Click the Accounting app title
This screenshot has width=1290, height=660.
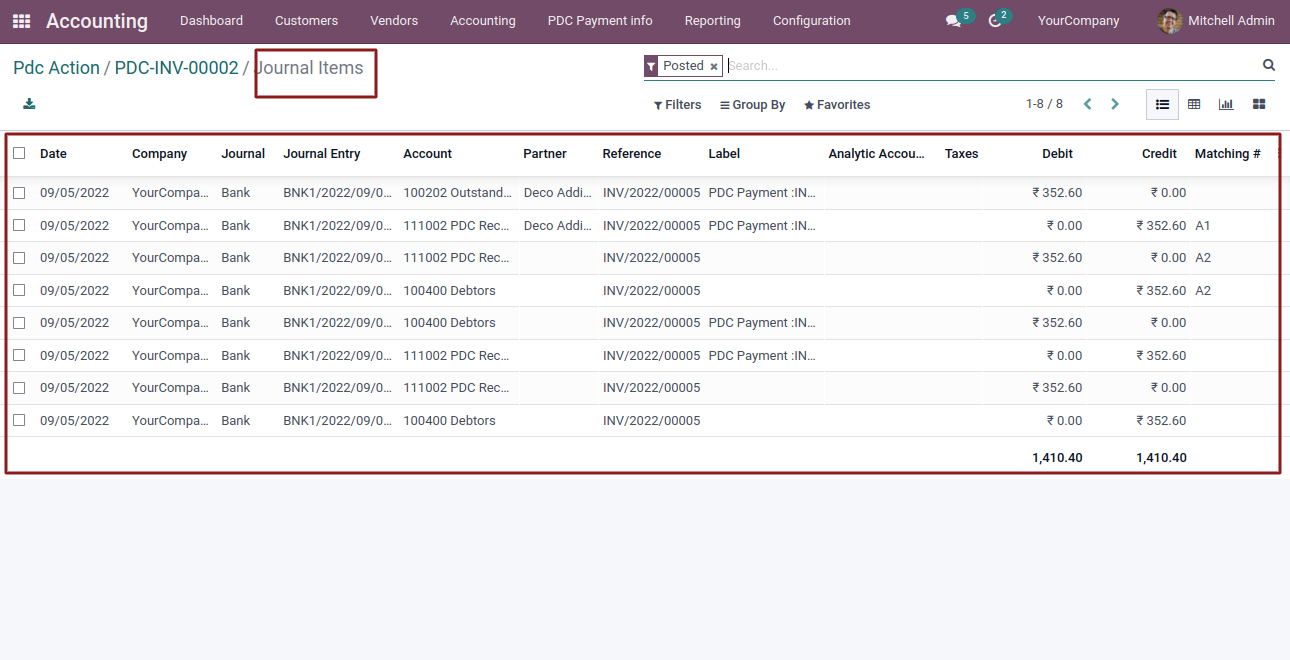pos(97,21)
